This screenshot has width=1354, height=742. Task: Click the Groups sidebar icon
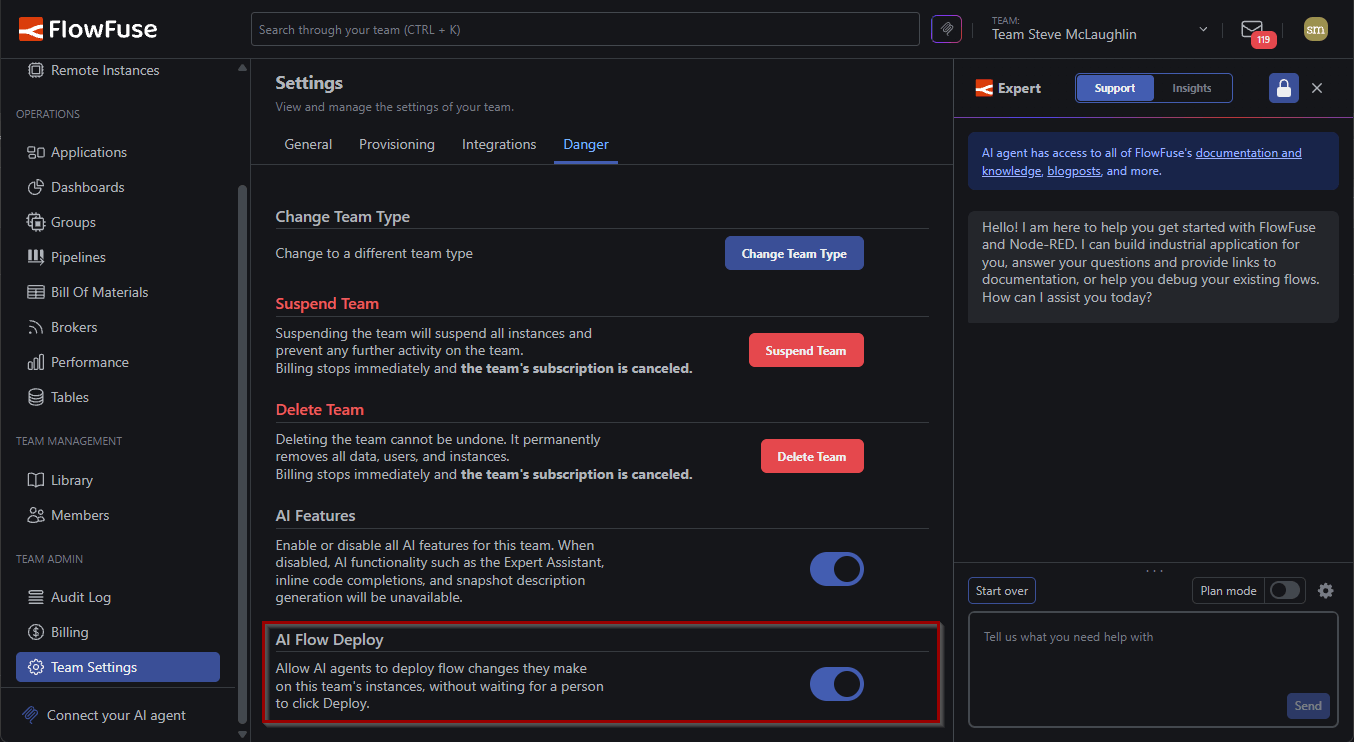36,222
